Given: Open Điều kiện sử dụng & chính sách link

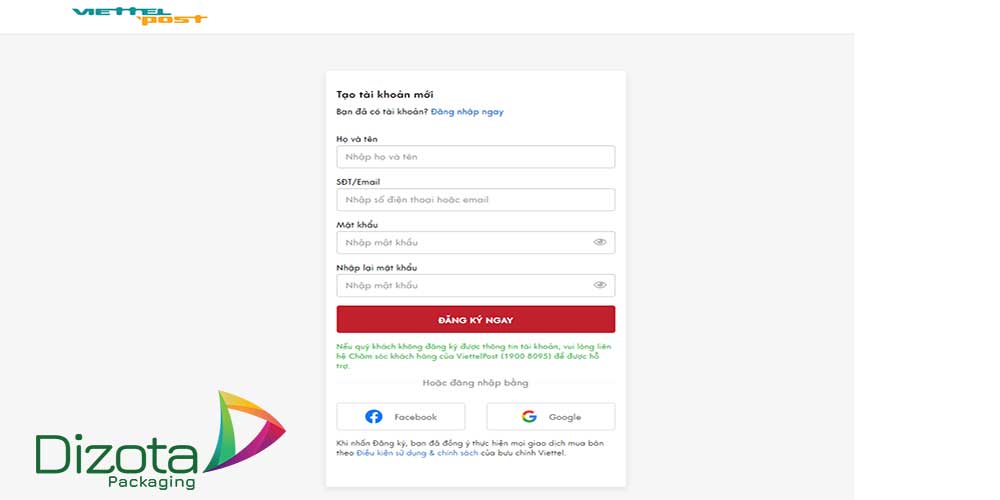Looking at the screenshot, I should (x=411, y=453).
